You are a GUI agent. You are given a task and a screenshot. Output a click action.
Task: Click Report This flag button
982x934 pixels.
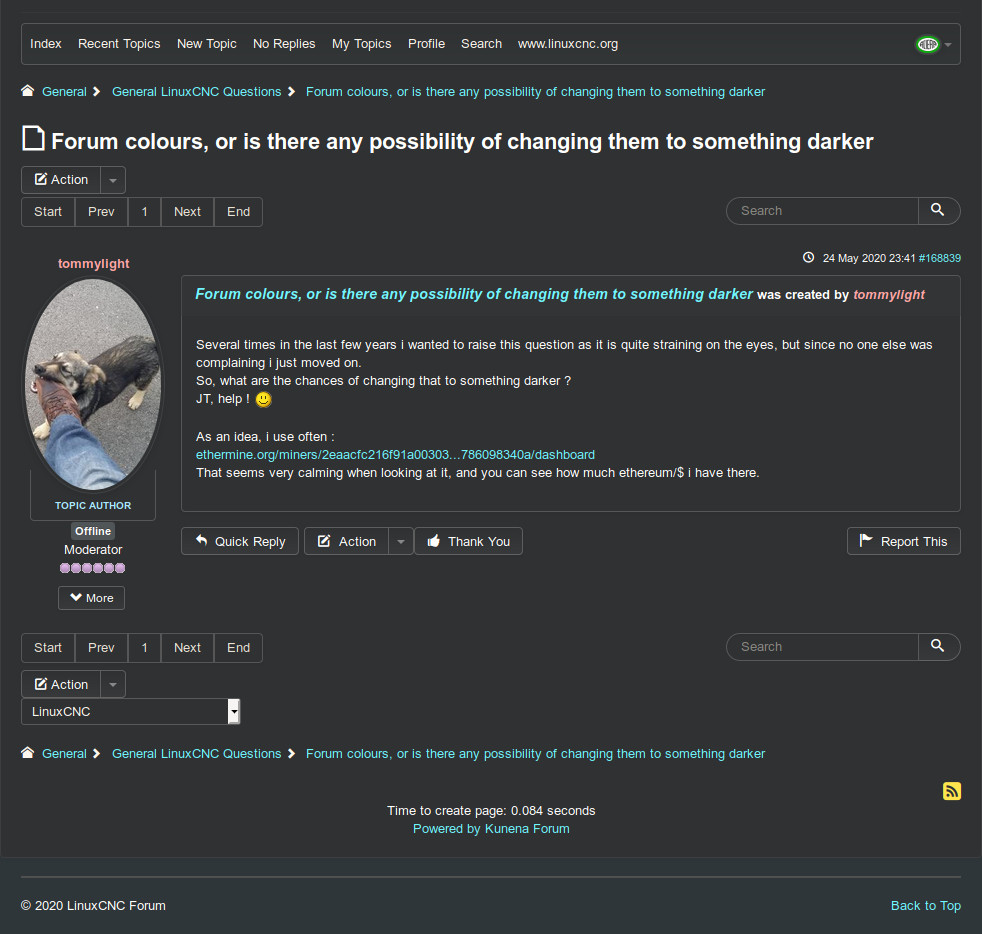click(x=903, y=541)
